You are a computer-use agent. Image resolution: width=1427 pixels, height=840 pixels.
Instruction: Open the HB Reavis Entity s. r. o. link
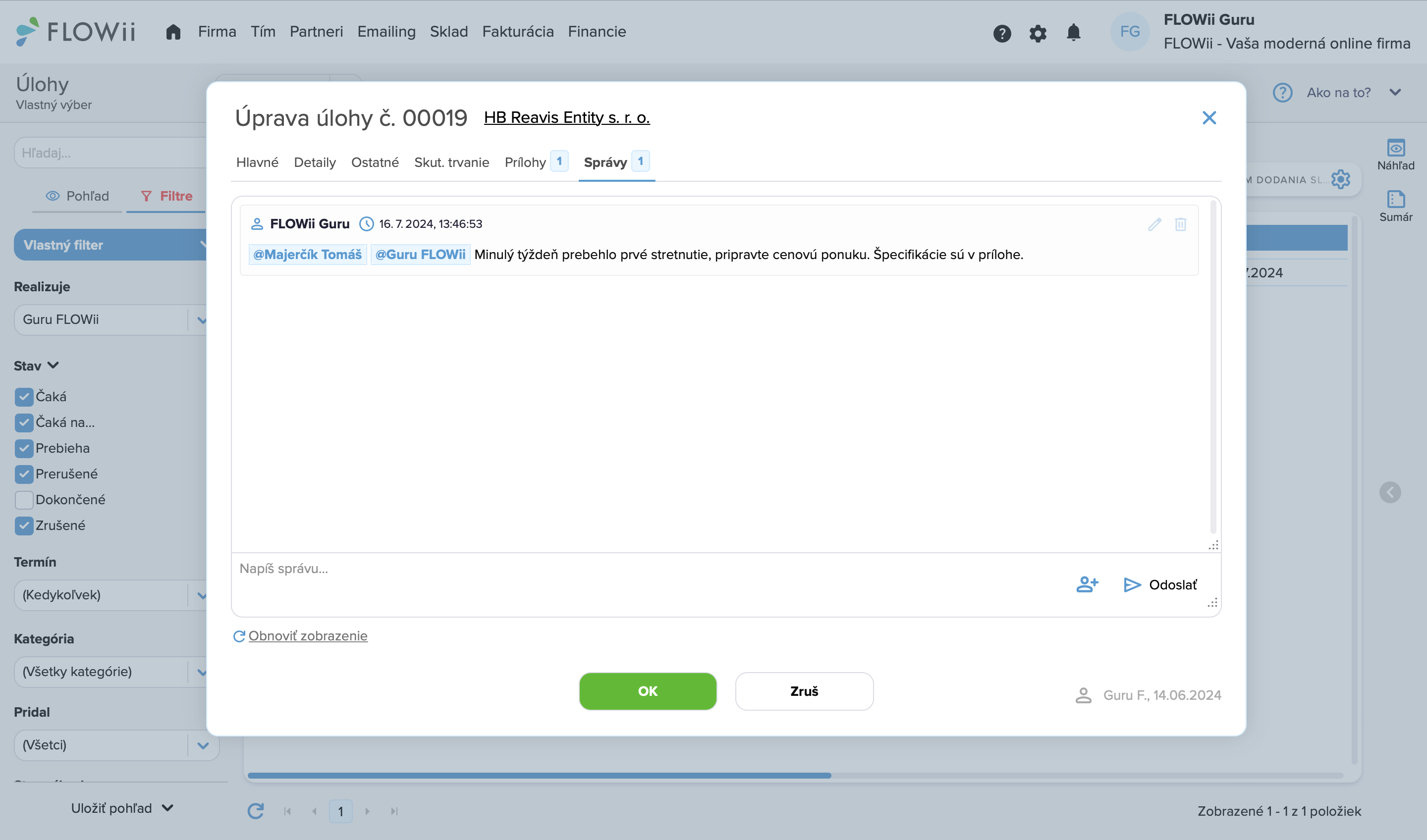click(x=566, y=118)
